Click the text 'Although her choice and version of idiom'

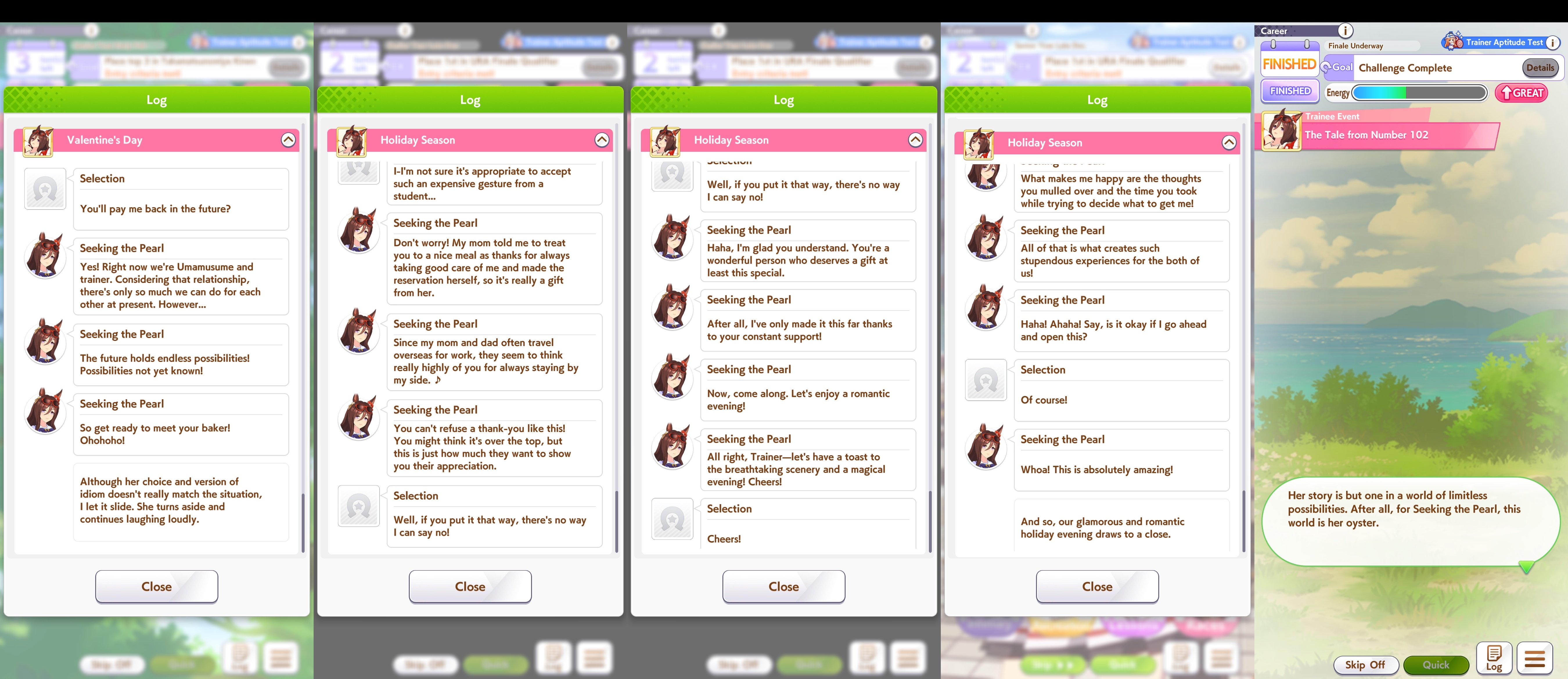click(171, 500)
